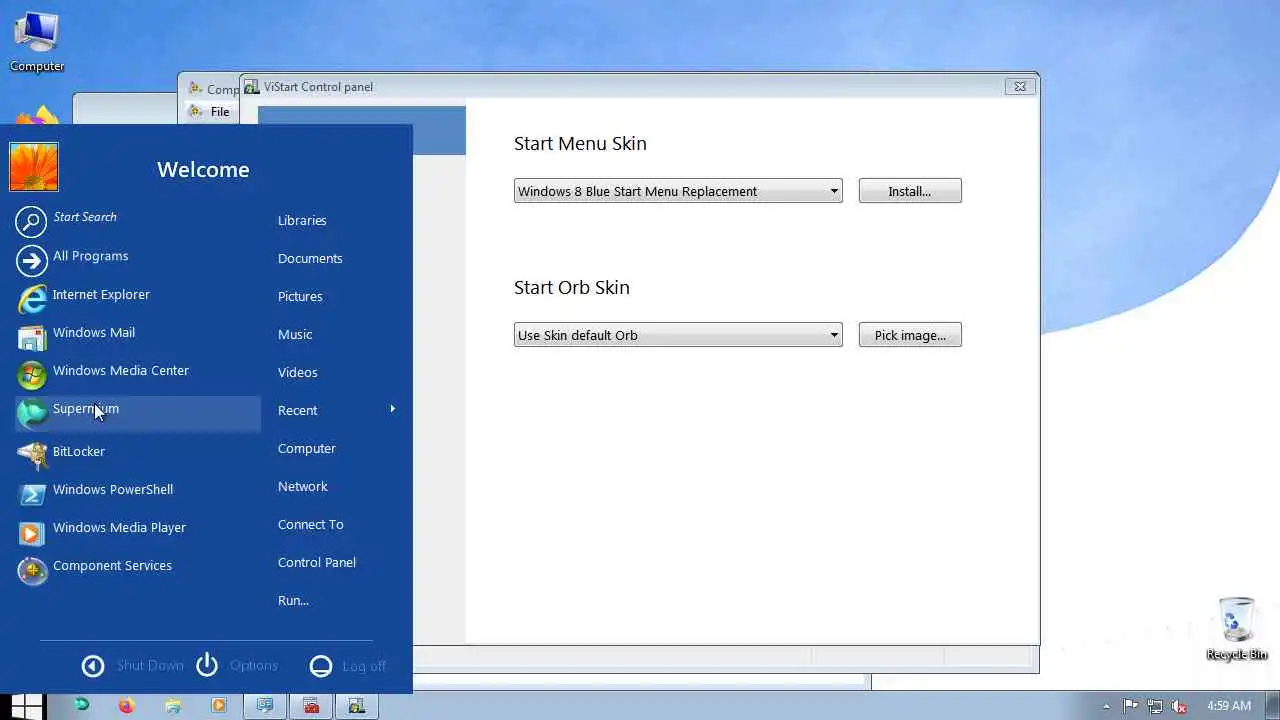1280x720 pixels.
Task: Open the Recycle Bin desktop icon
Action: point(1237,628)
